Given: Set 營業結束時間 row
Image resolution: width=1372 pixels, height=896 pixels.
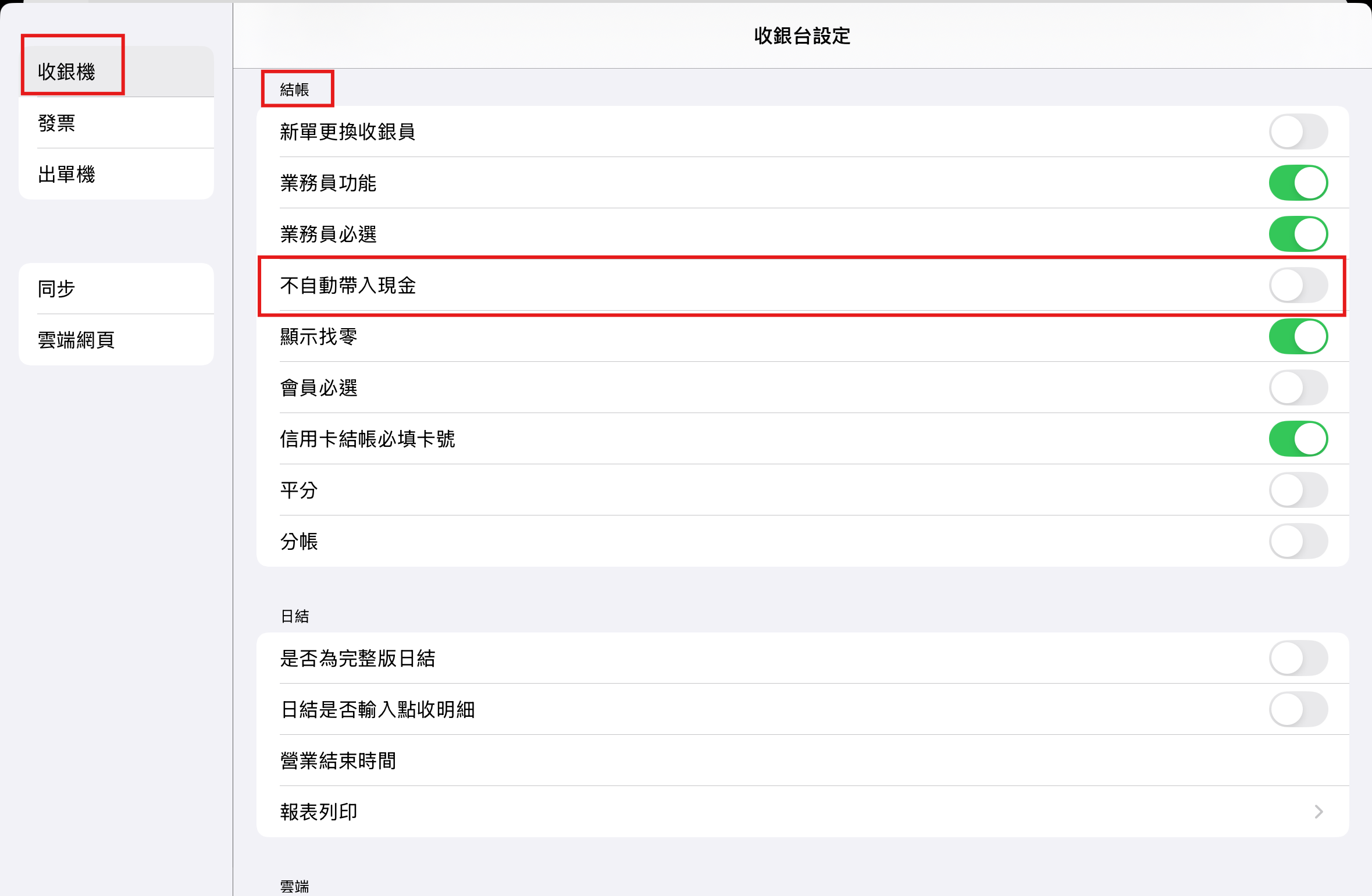Looking at the screenshot, I should 803,760.
